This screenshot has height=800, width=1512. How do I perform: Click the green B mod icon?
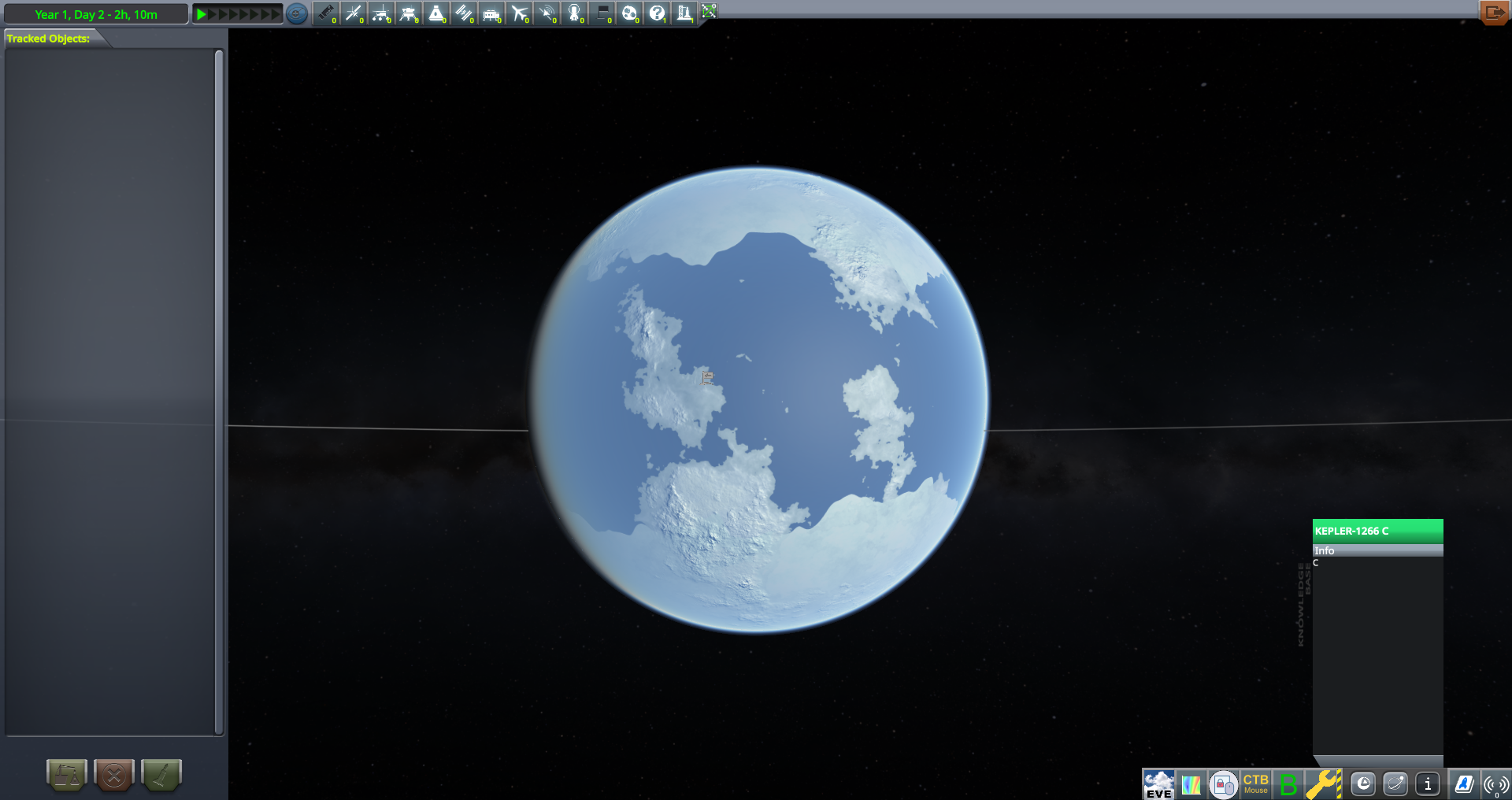[1288, 784]
